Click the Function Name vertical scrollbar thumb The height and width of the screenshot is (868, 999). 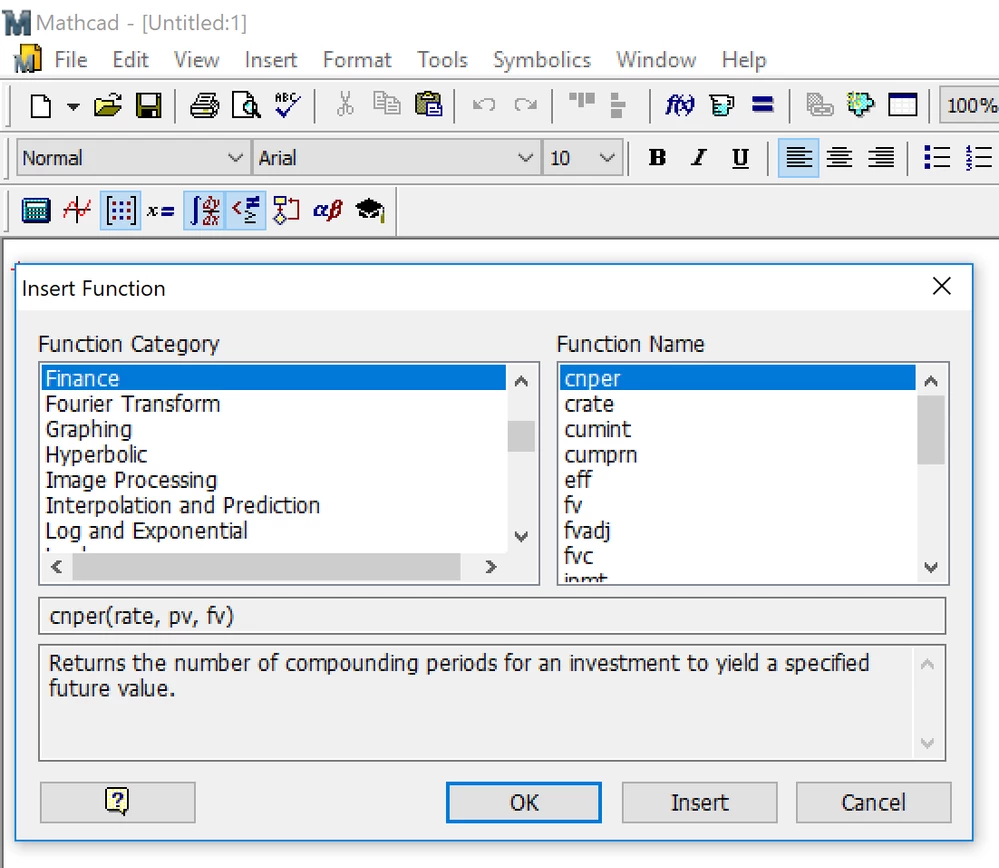pos(931,430)
